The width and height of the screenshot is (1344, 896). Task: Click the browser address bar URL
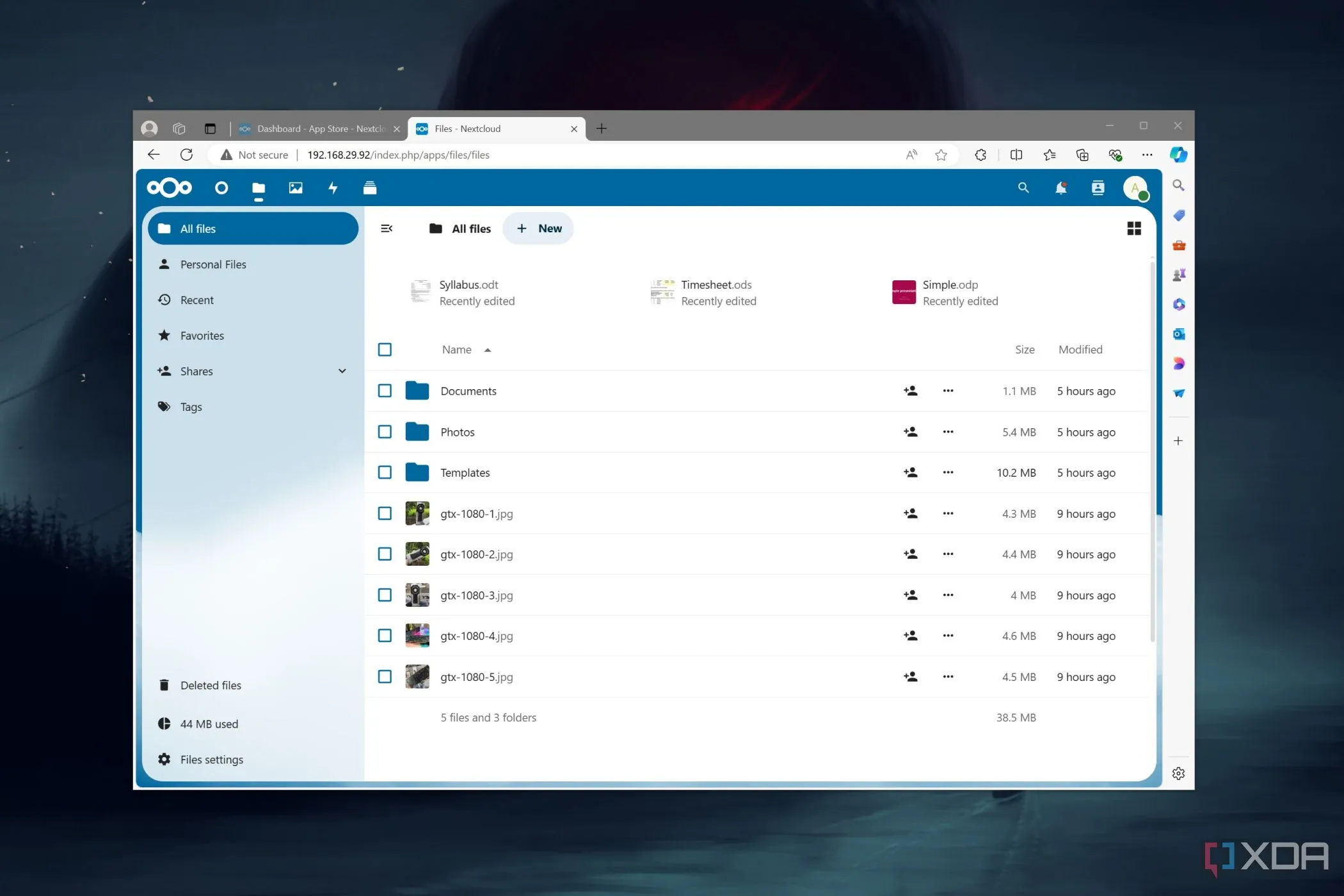tap(398, 155)
